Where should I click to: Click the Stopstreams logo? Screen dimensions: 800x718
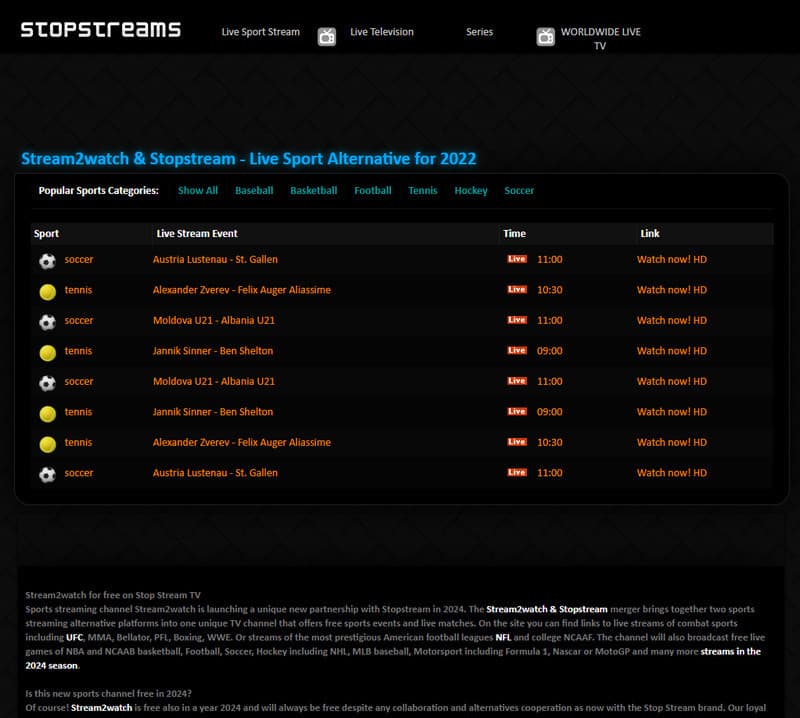(x=101, y=29)
